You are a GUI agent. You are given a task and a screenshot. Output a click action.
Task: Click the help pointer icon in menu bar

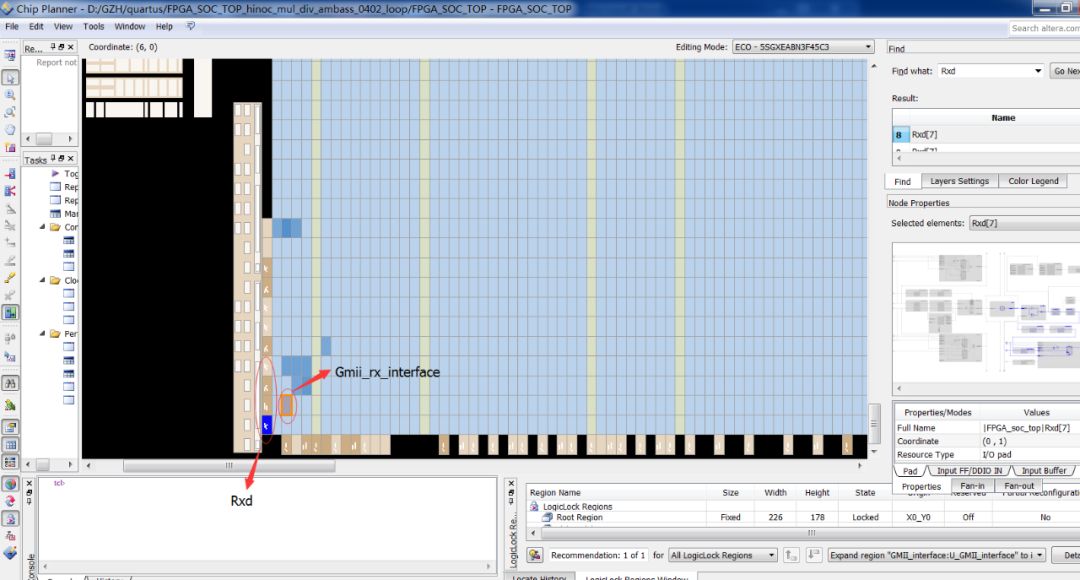click(x=191, y=26)
